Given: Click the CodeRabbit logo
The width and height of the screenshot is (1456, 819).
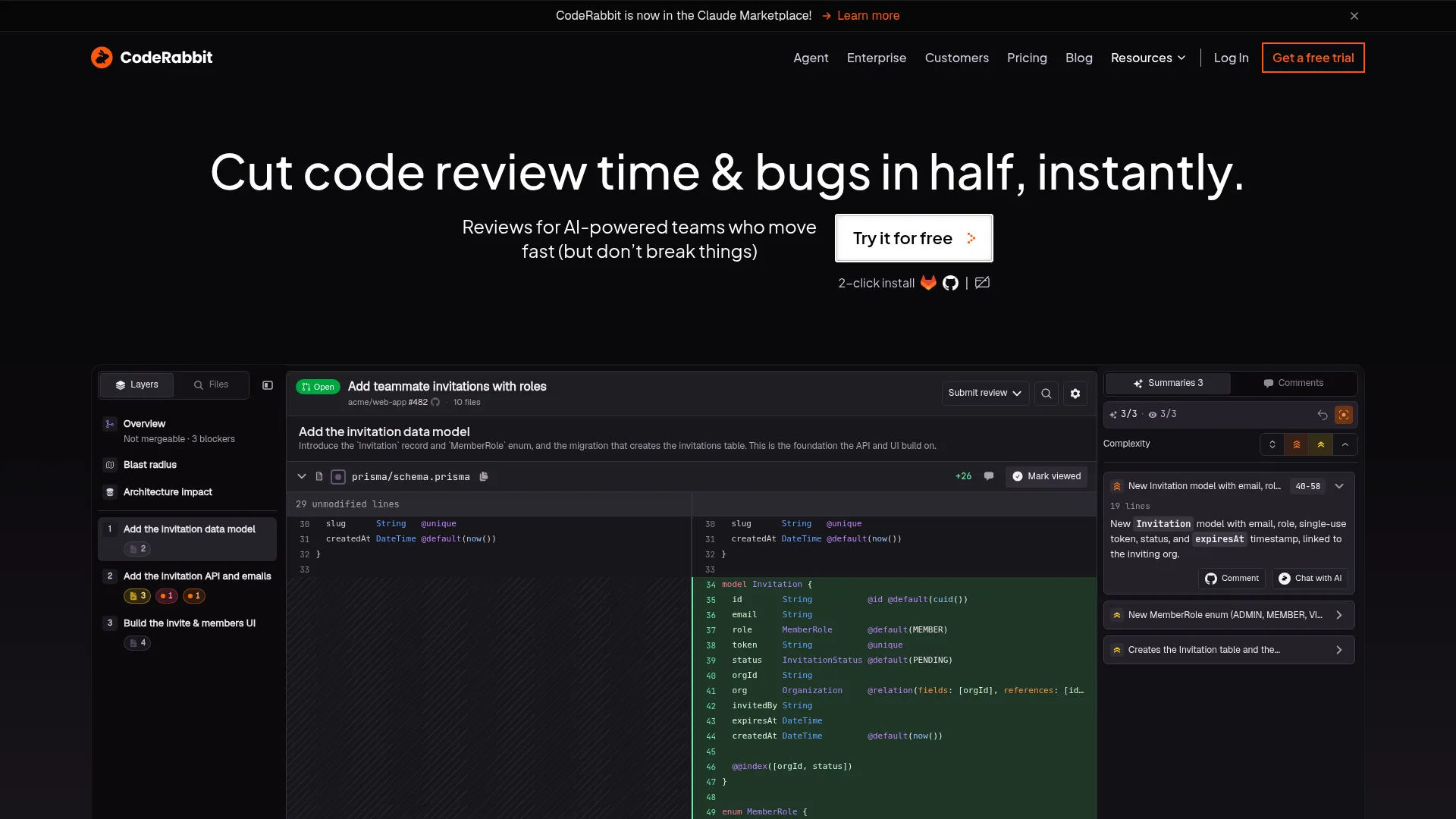Looking at the screenshot, I should pos(152,58).
